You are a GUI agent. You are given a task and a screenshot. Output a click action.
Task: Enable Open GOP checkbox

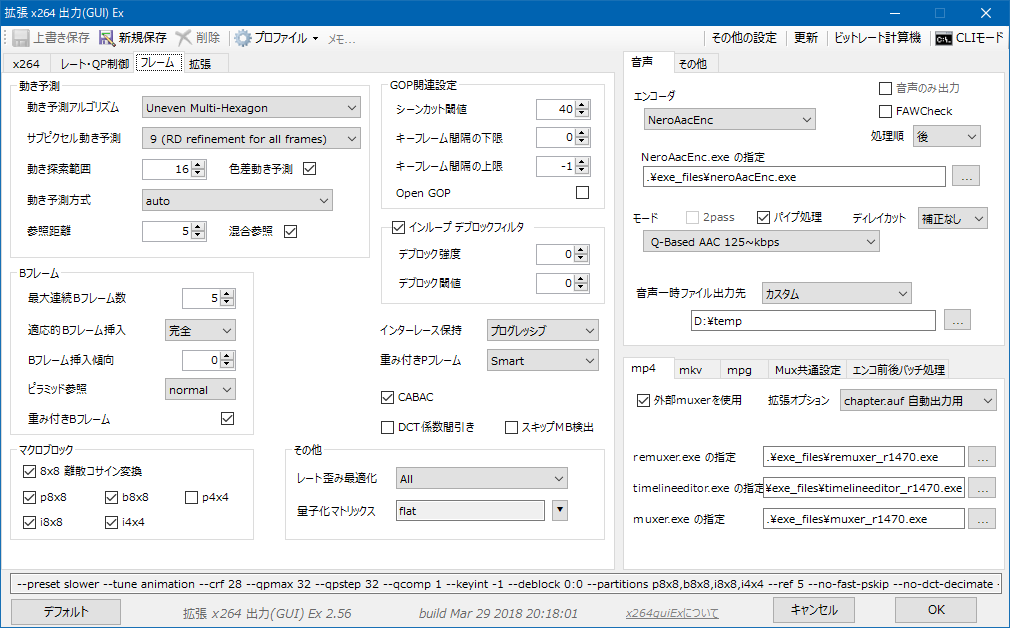(582, 193)
